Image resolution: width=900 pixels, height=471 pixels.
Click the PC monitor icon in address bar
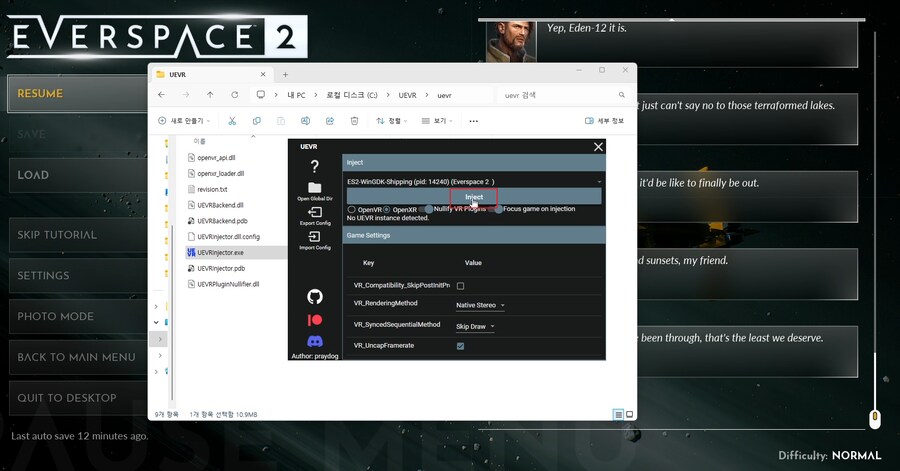(x=261, y=95)
